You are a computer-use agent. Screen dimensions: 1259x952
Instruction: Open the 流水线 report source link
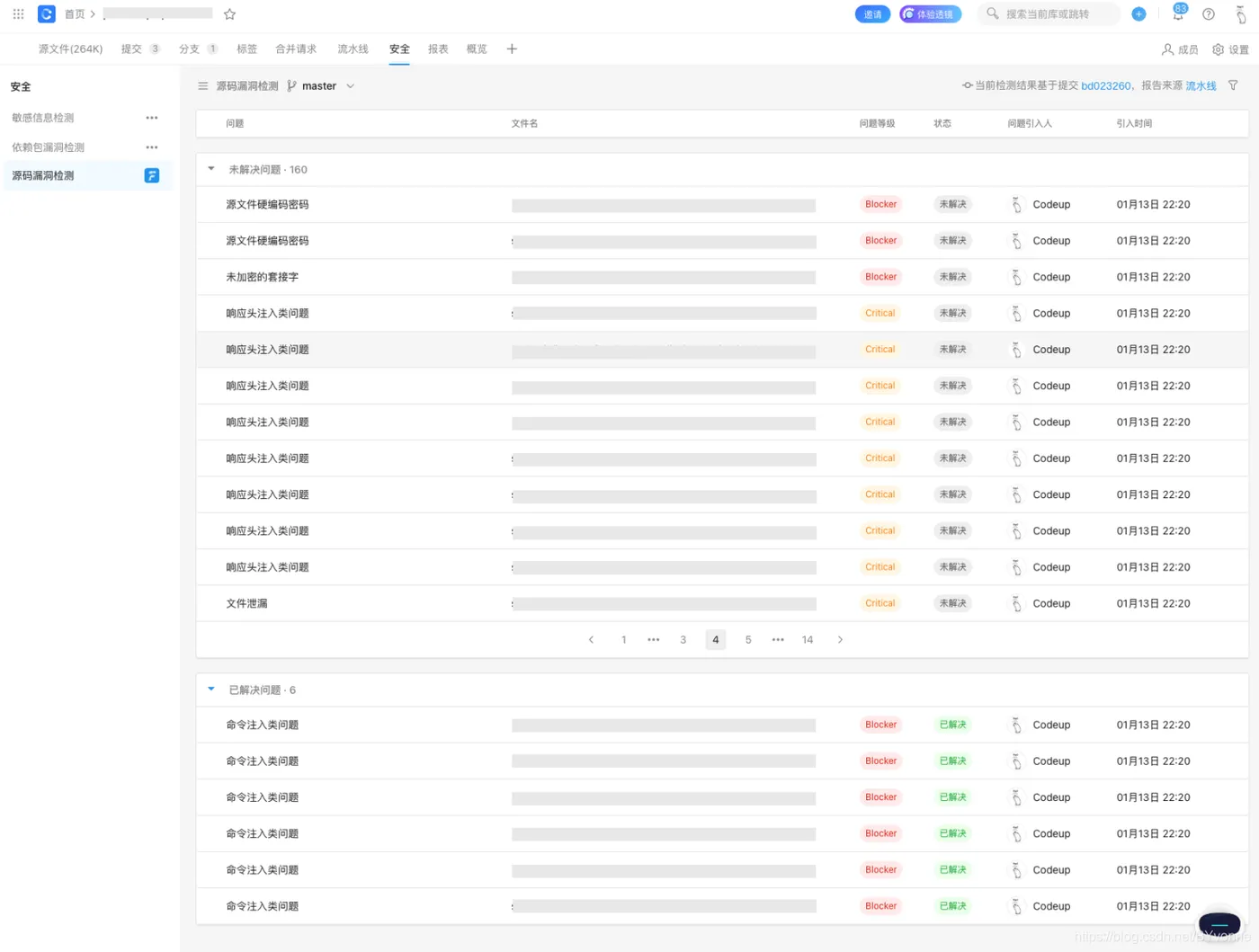click(1201, 86)
